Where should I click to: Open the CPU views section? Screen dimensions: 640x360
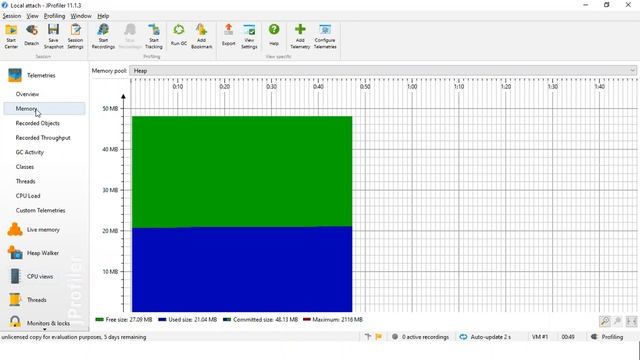tap(40, 276)
